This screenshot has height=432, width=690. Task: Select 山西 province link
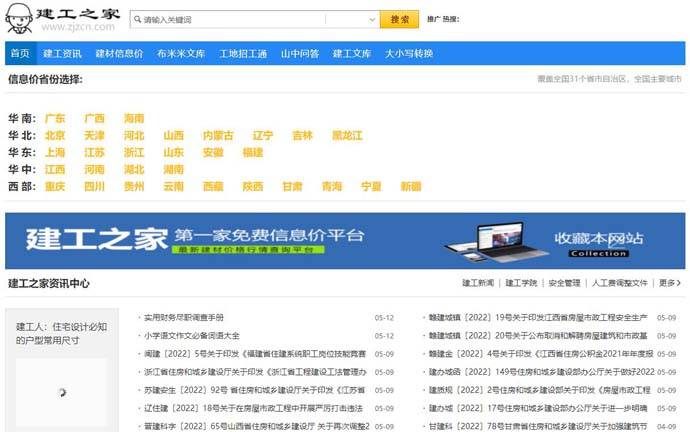[x=173, y=135]
